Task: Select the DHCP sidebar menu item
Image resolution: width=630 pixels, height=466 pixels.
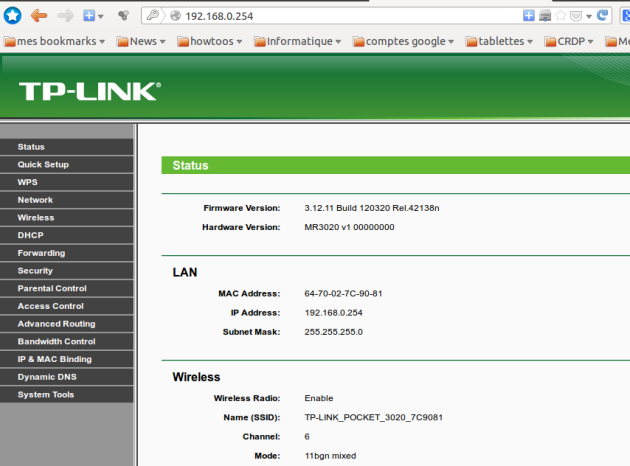Action: [30, 235]
